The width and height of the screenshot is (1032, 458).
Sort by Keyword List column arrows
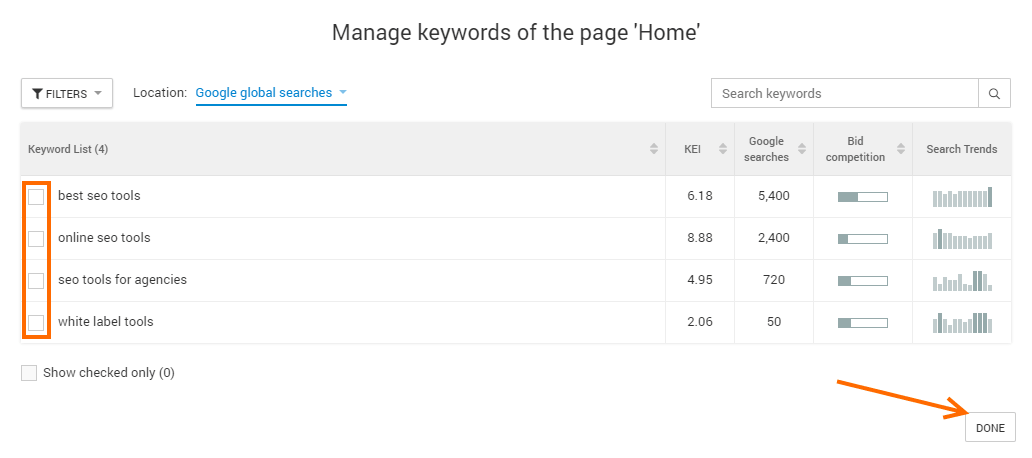click(x=654, y=149)
